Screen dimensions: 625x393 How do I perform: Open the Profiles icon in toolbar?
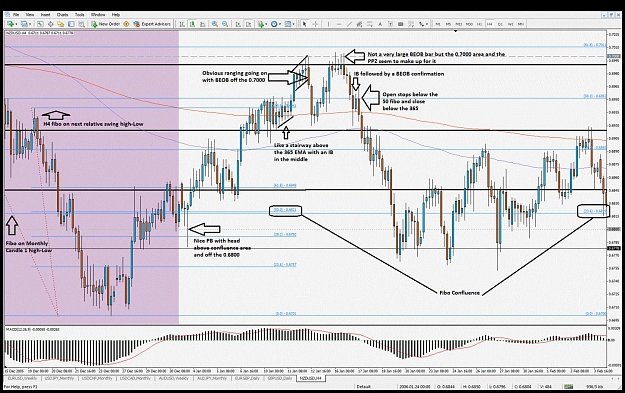coord(24,24)
